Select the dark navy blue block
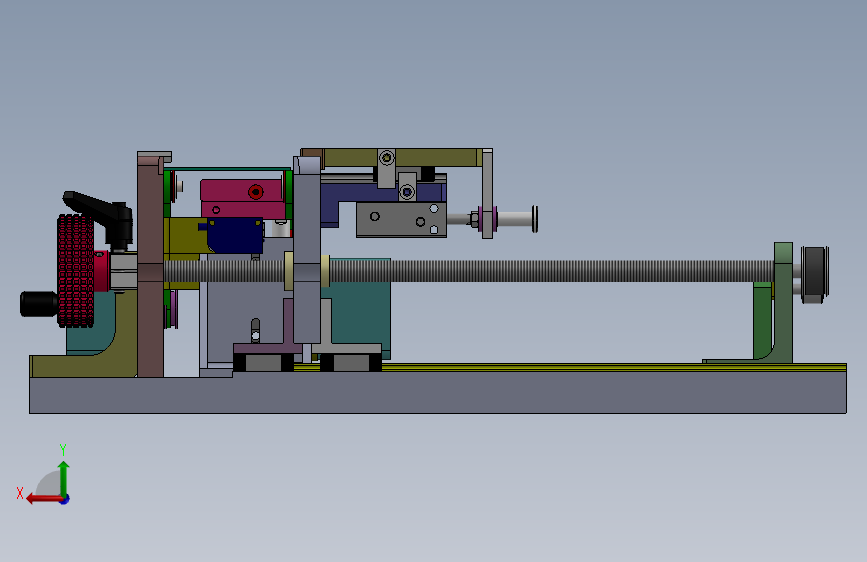 pos(235,235)
